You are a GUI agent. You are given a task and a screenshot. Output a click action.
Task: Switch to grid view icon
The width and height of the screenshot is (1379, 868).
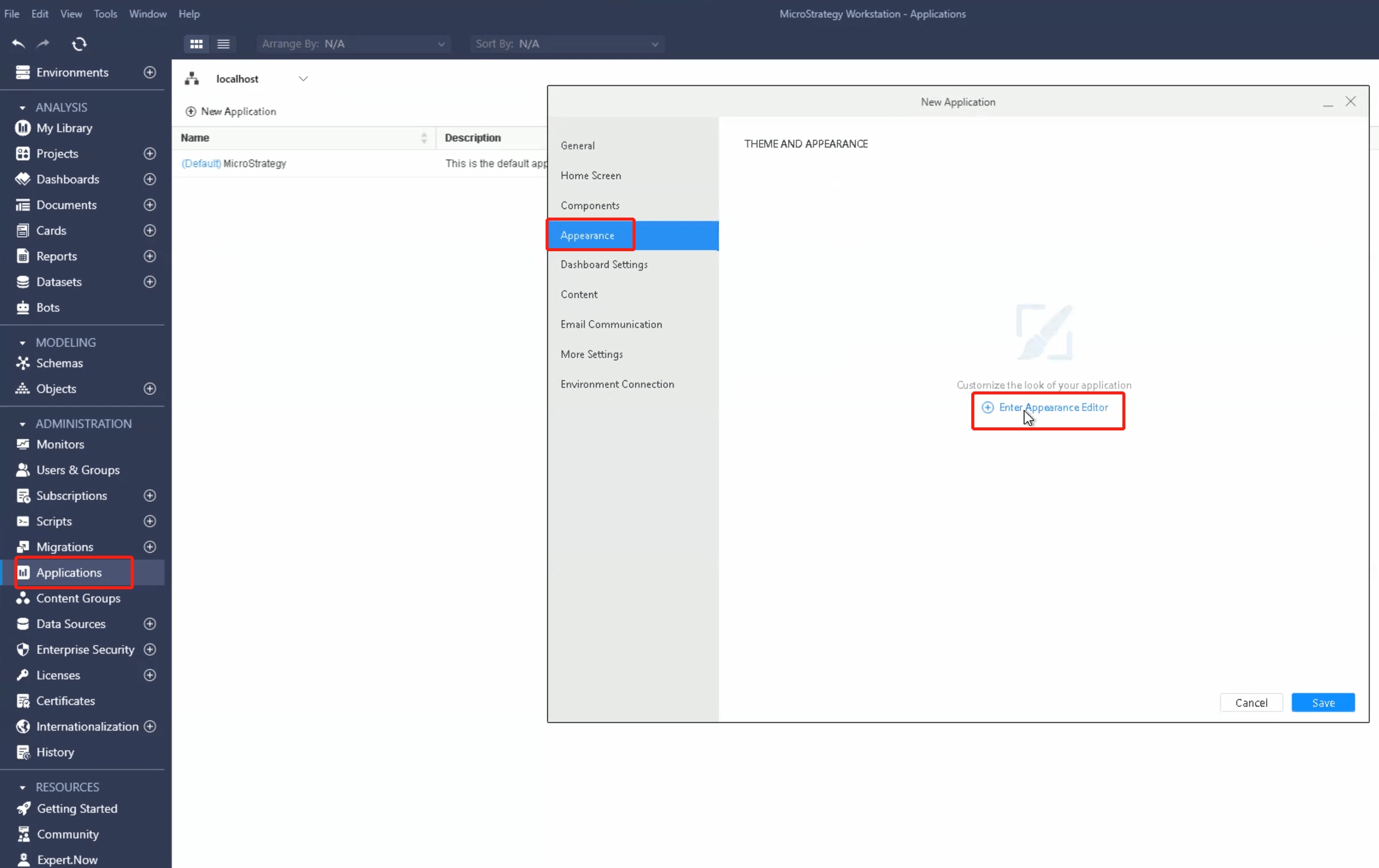point(197,44)
